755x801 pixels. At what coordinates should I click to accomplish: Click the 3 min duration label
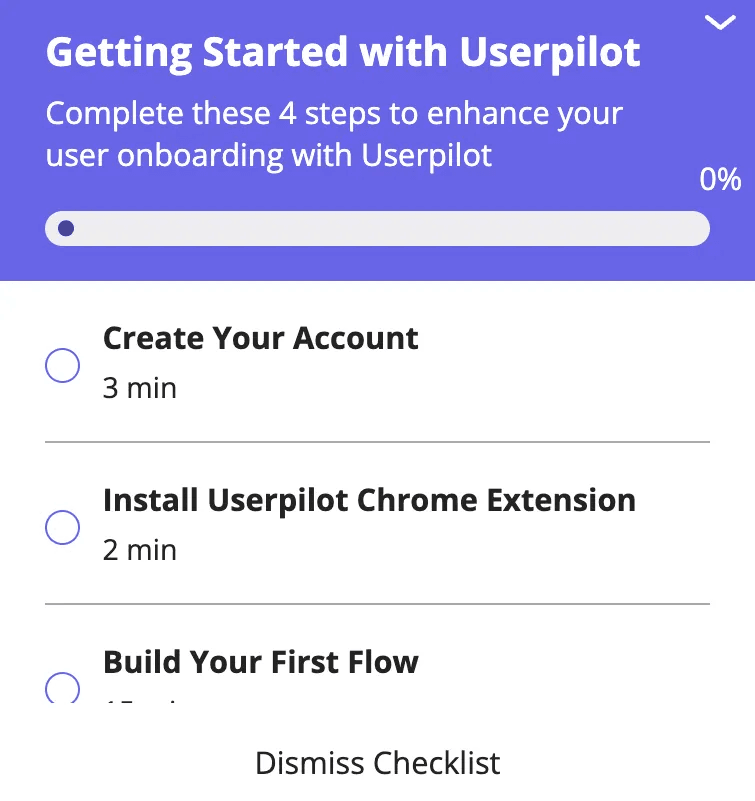point(139,388)
